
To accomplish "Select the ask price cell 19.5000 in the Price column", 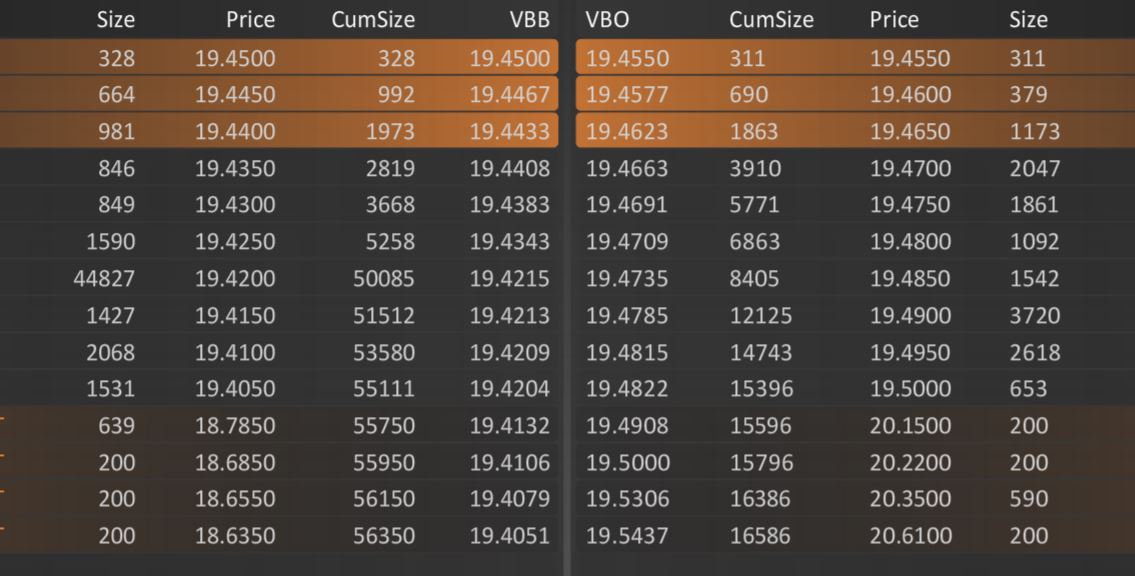I will pyautogui.click(x=910, y=389).
